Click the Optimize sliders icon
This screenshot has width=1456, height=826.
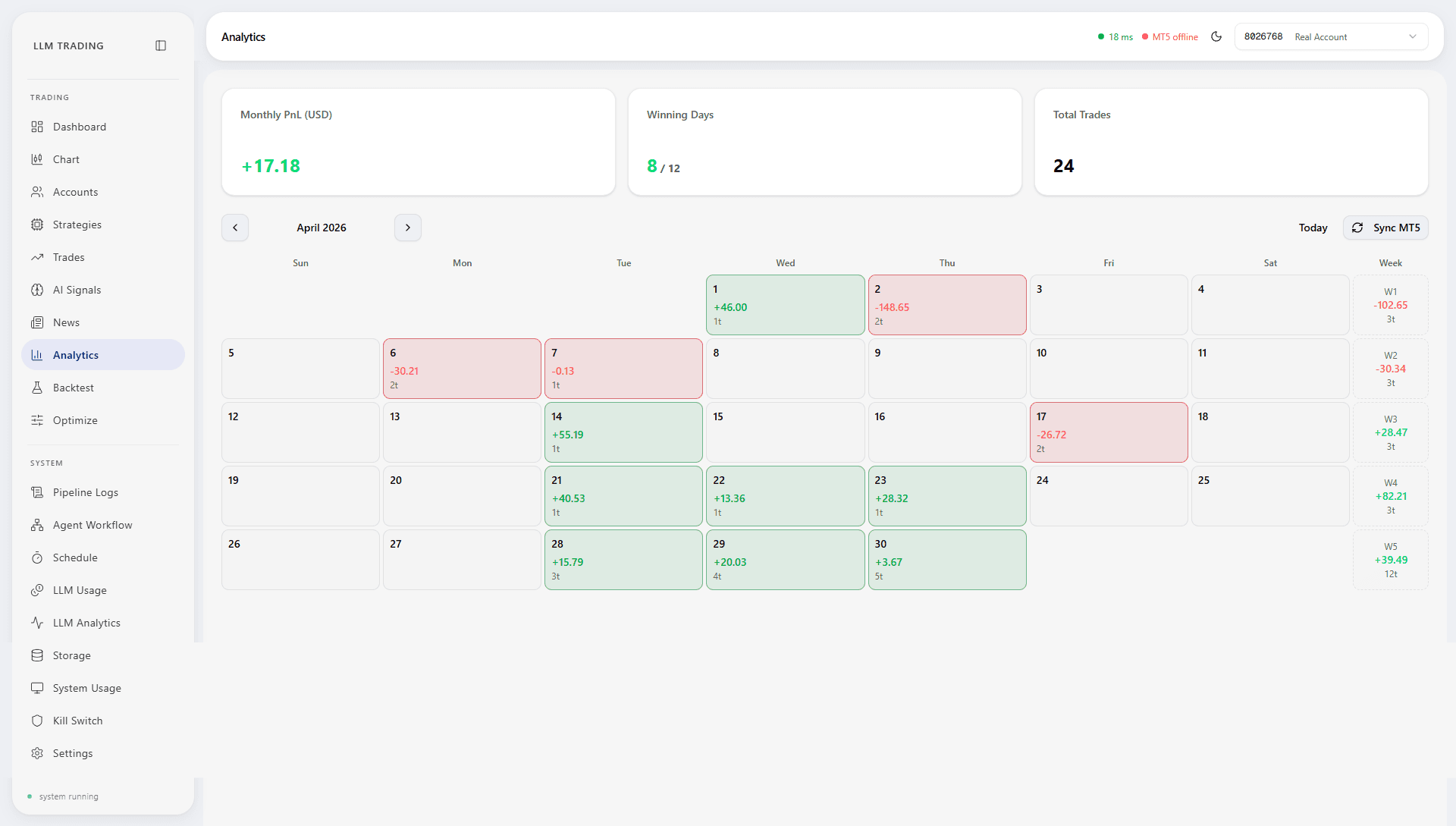point(37,420)
